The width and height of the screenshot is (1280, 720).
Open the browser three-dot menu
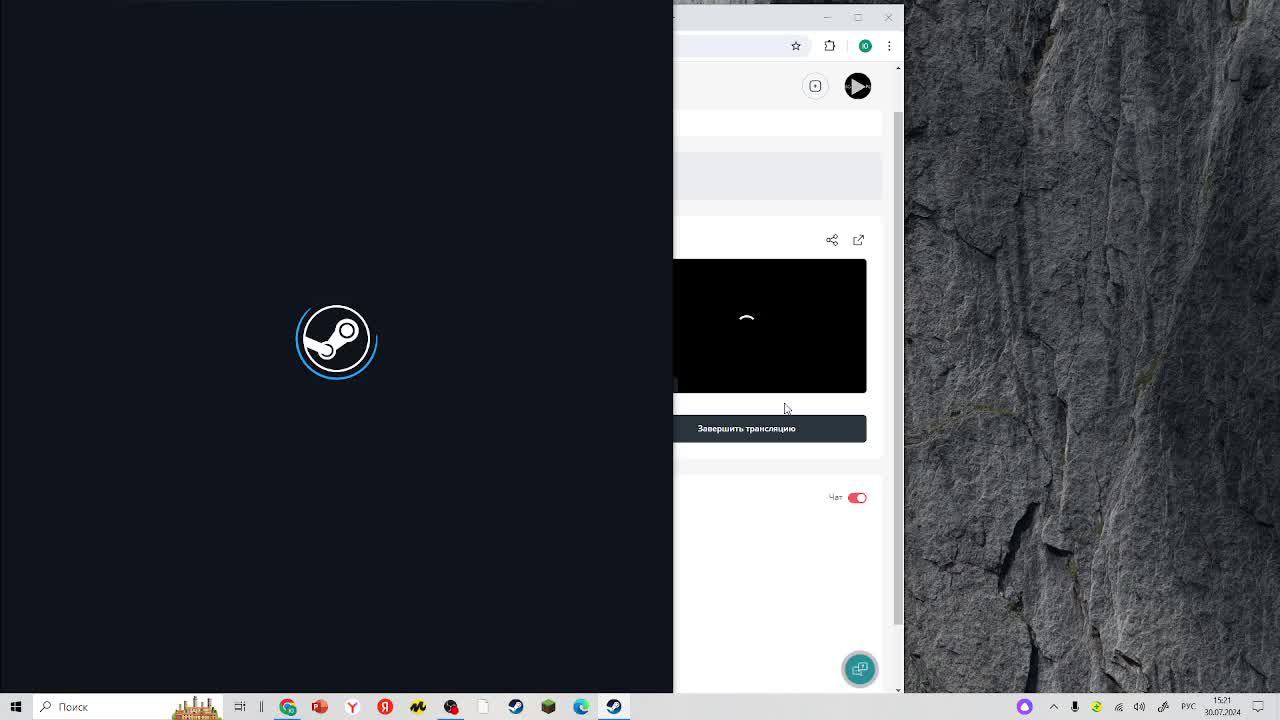(889, 46)
